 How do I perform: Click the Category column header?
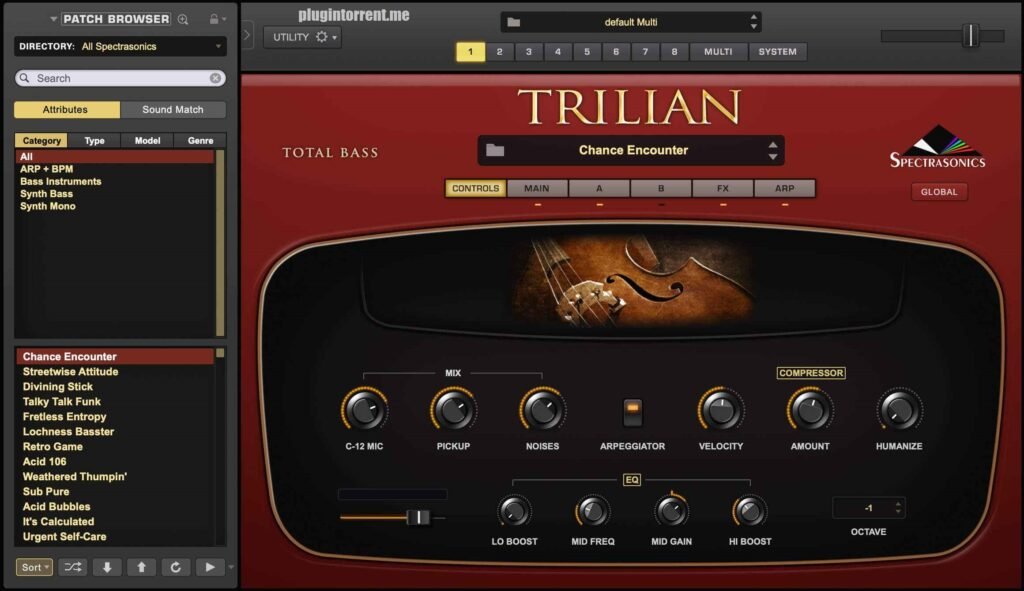pos(41,140)
